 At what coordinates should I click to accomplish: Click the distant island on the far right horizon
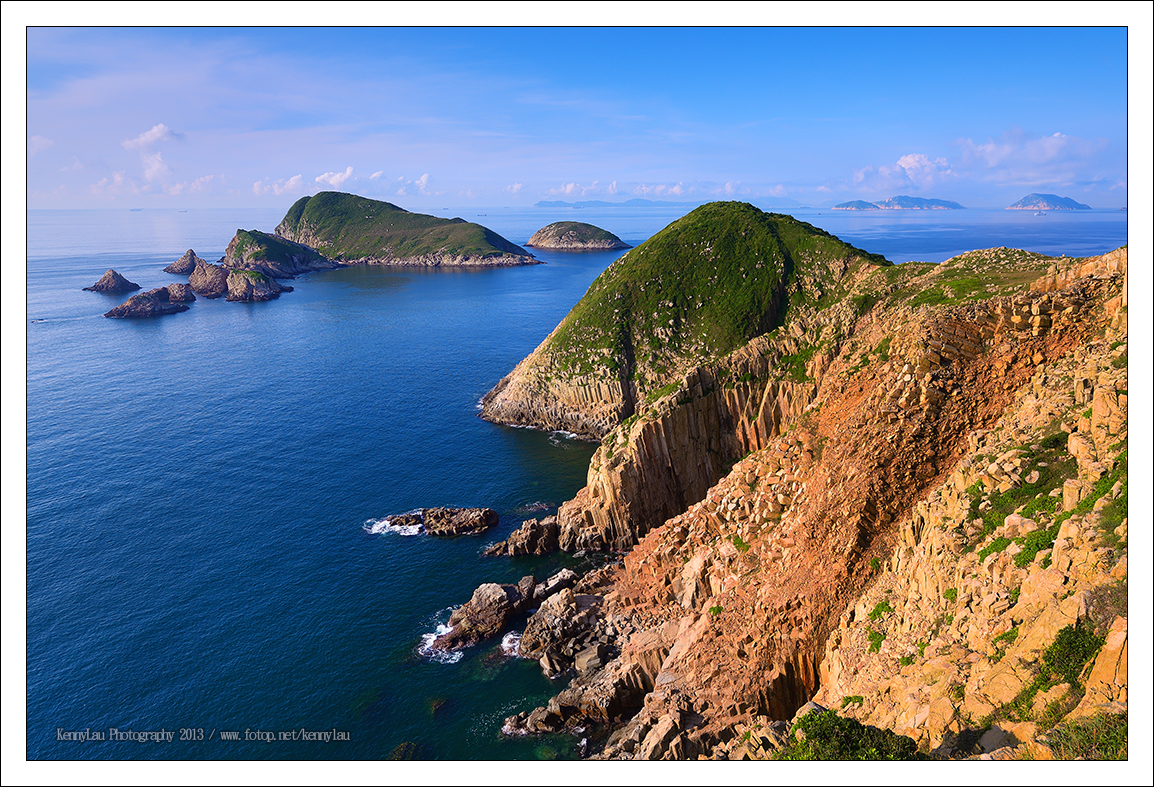coord(1038,201)
